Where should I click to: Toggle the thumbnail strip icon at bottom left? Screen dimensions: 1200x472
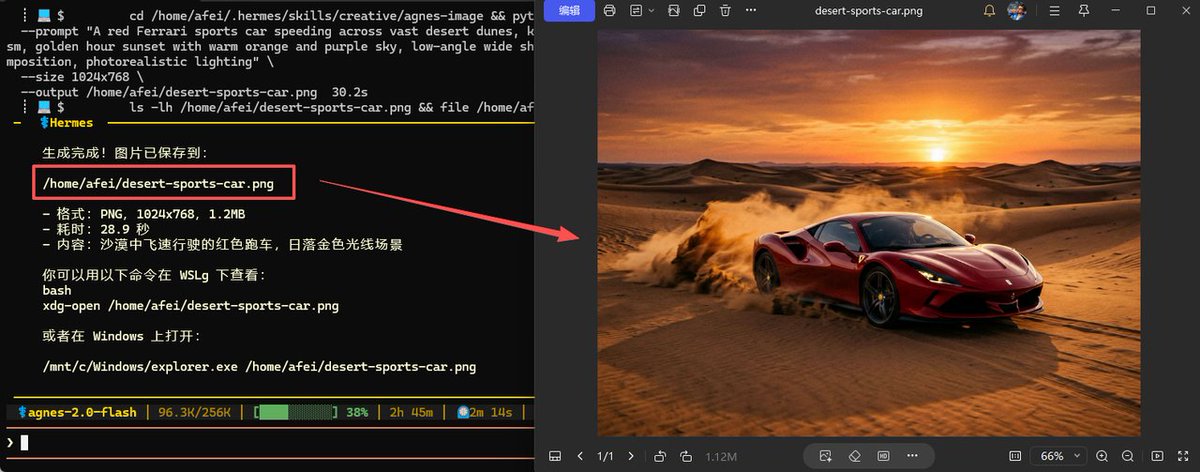554,456
